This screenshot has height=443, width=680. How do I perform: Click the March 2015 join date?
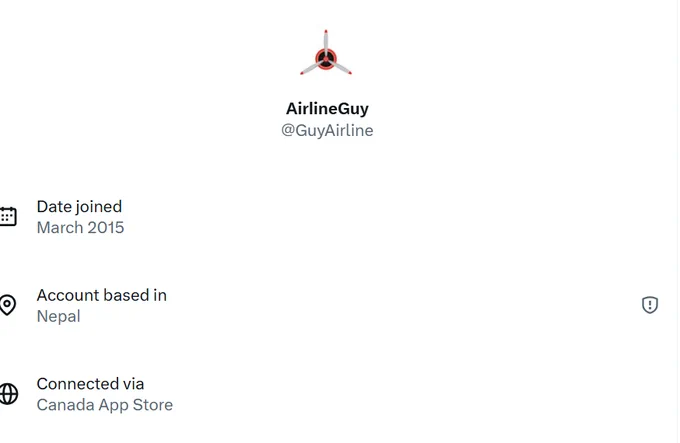81,228
